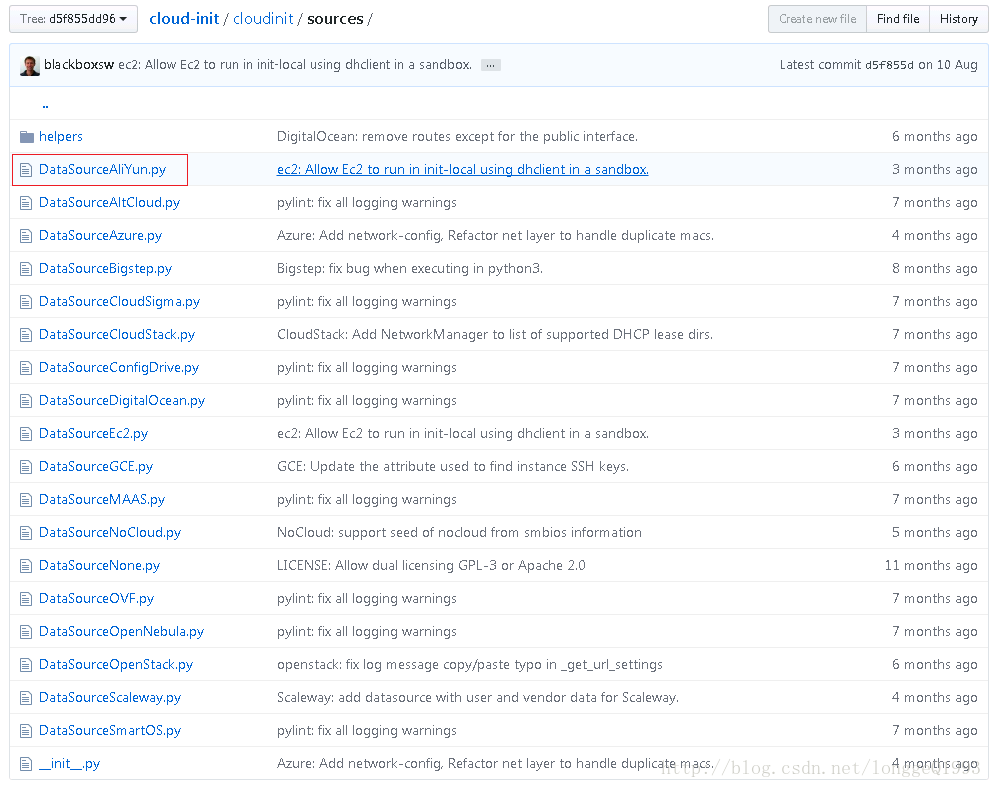Click the DataSourceEc2.py file icon
The width and height of the screenshot is (993, 788).
point(26,434)
